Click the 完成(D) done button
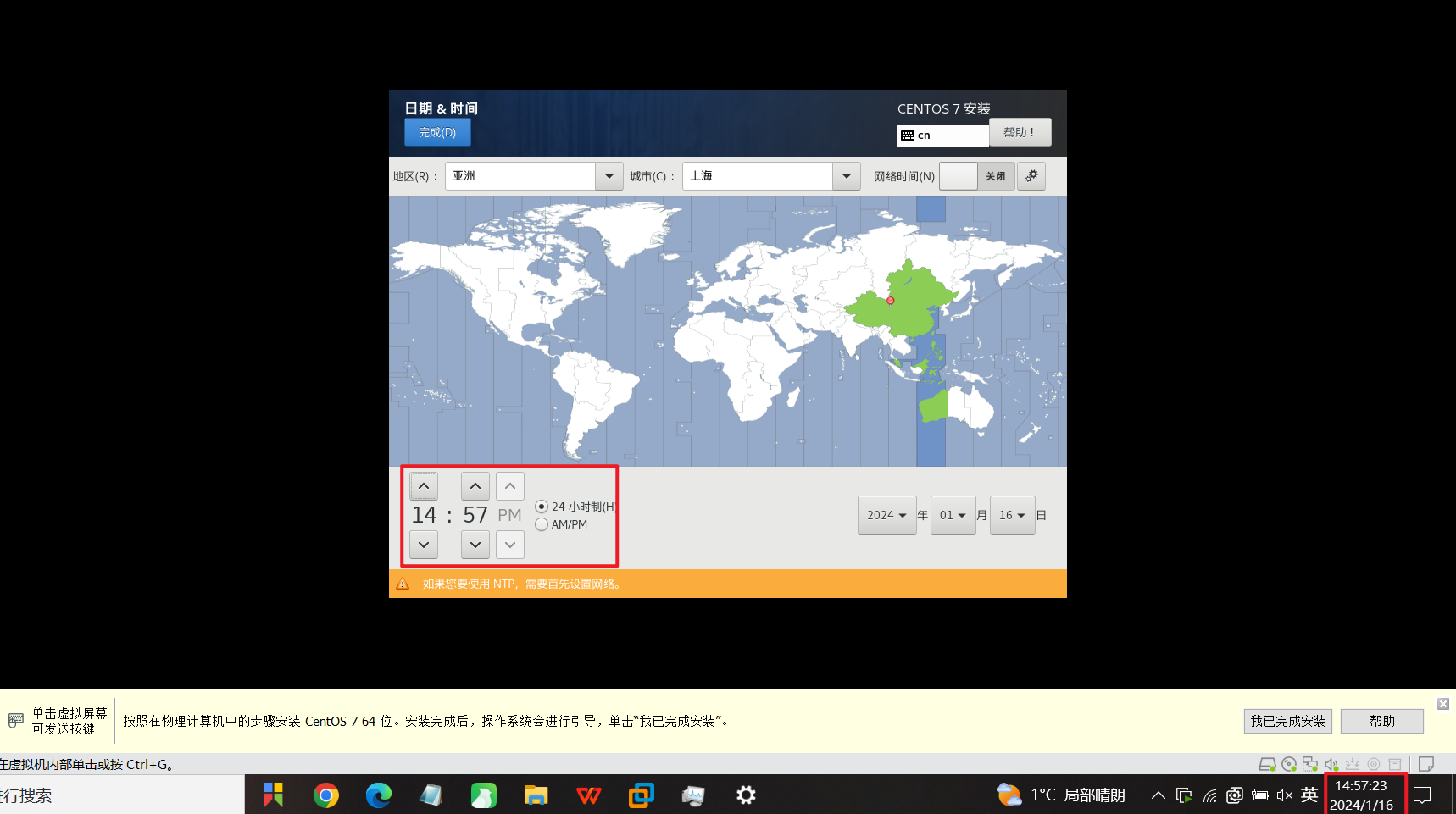 437,133
